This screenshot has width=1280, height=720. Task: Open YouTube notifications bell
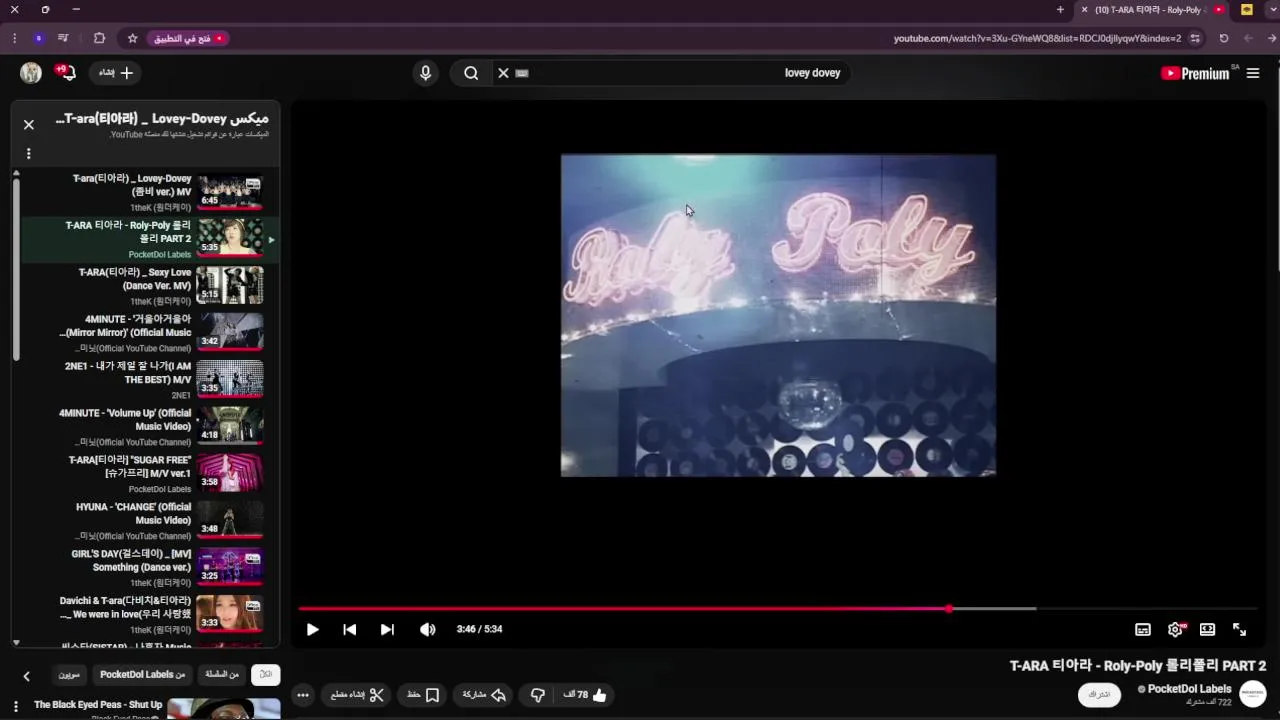pos(66,73)
